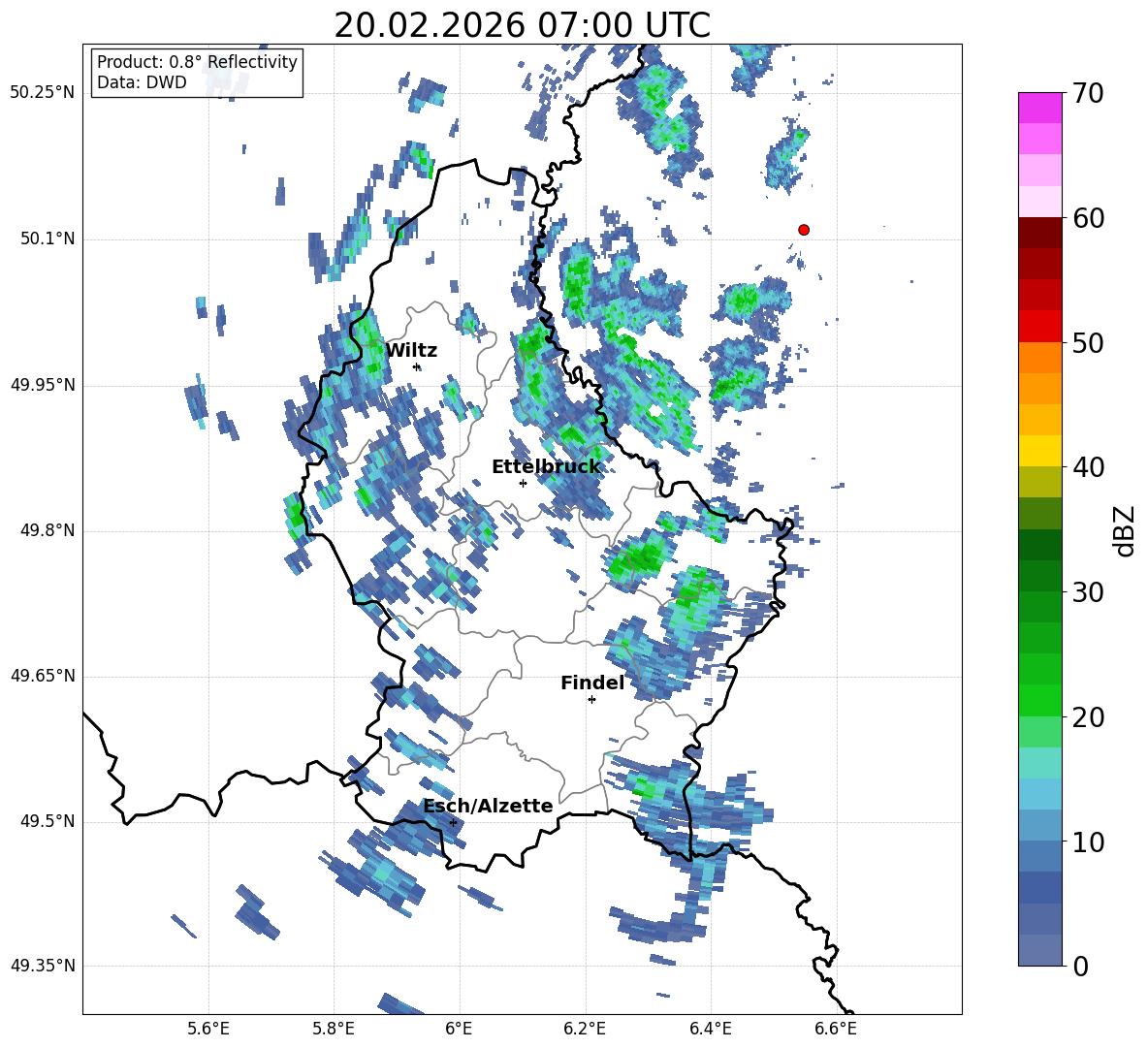Click the title 20.02.2026 07:00 UTC
The width and height of the screenshot is (1148, 1048).
(x=522, y=25)
